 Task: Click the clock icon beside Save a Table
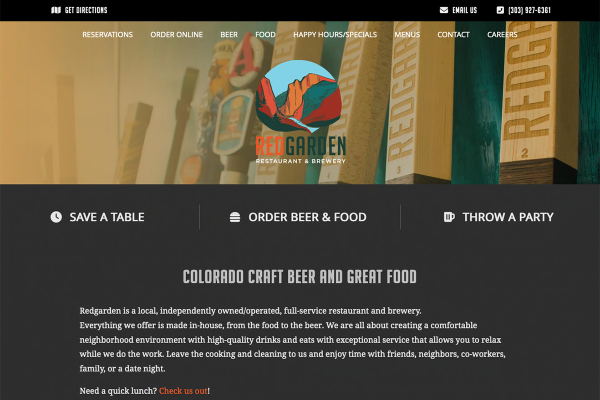point(56,217)
